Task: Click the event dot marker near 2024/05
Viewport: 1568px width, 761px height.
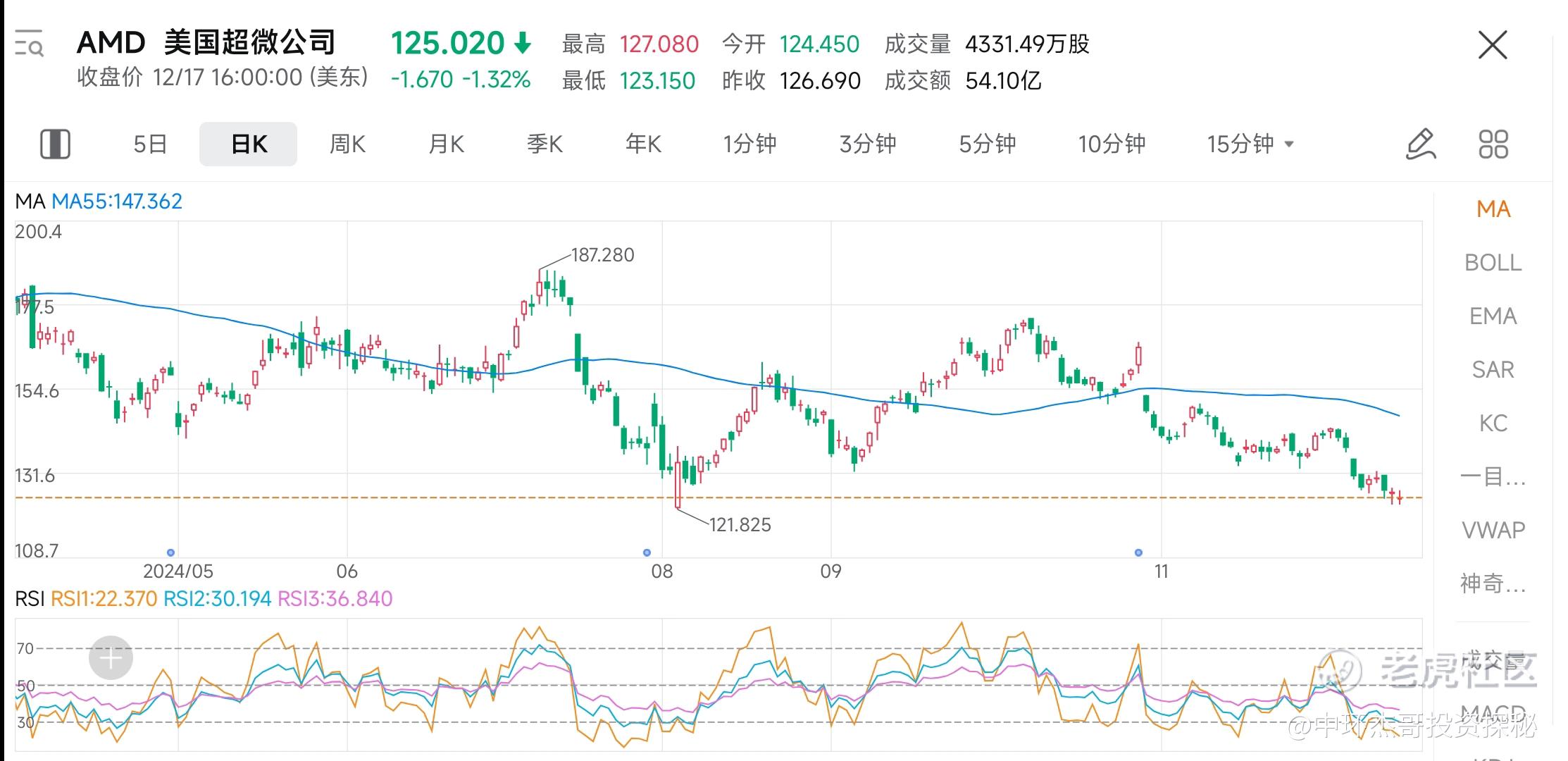Action: (170, 552)
